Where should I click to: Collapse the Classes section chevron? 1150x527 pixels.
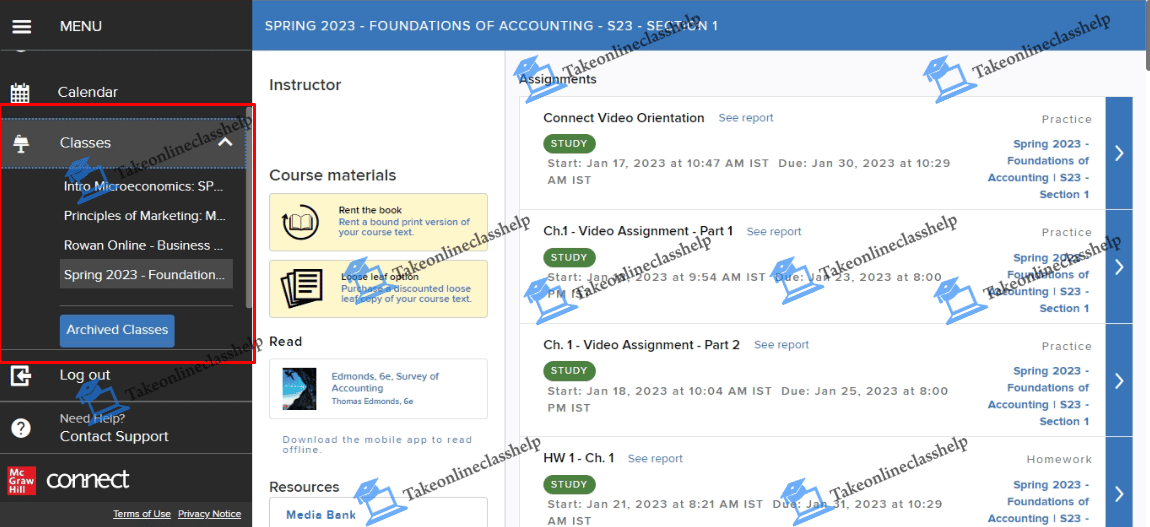[225, 142]
